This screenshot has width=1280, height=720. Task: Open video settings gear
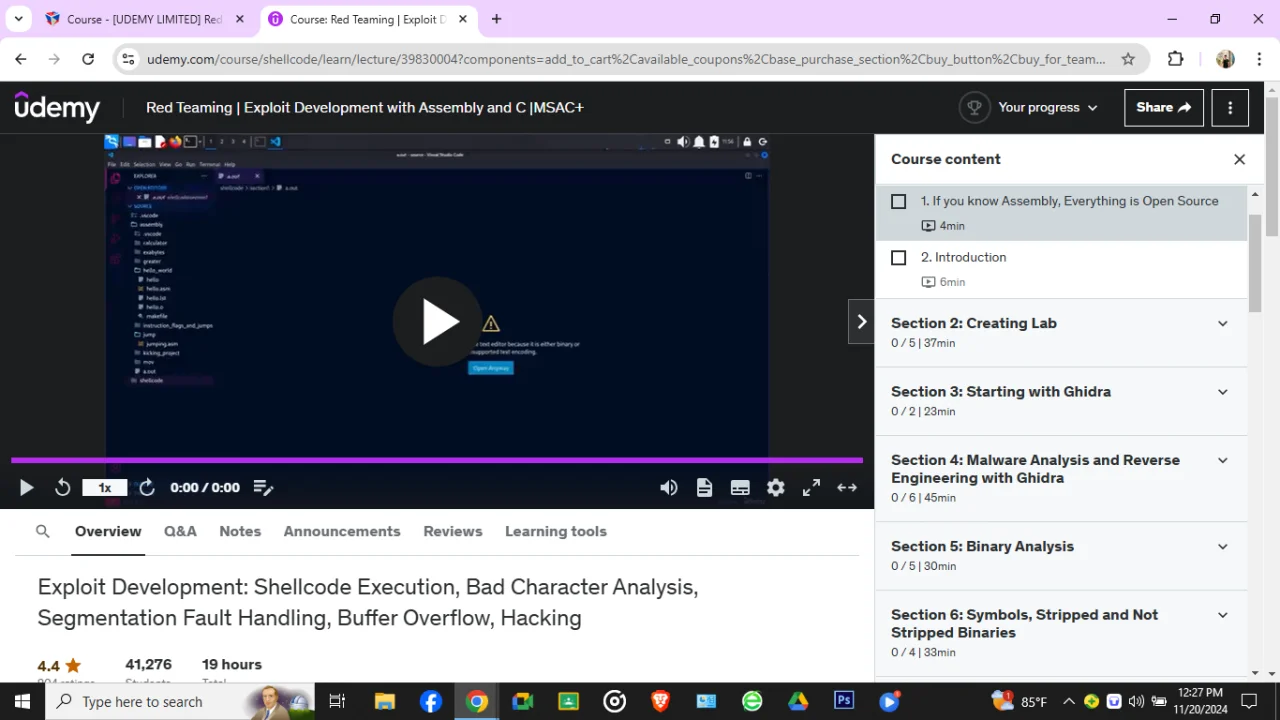click(776, 488)
